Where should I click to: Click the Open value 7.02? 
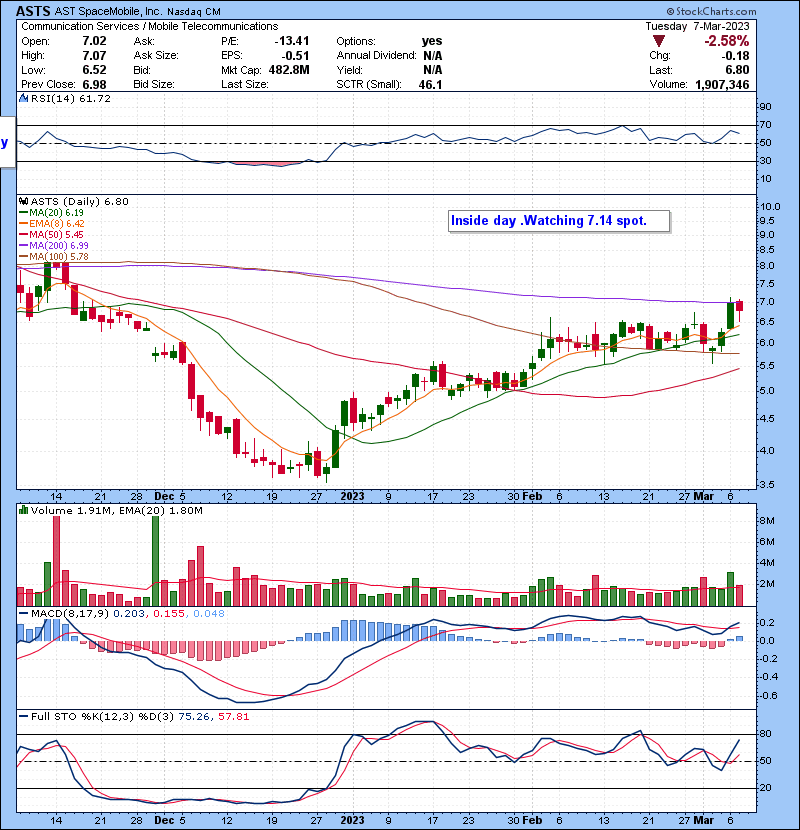point(94,41)
